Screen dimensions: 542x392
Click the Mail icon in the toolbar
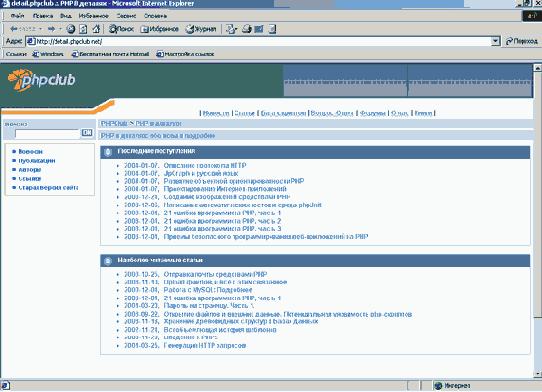[x=231, y=29]
